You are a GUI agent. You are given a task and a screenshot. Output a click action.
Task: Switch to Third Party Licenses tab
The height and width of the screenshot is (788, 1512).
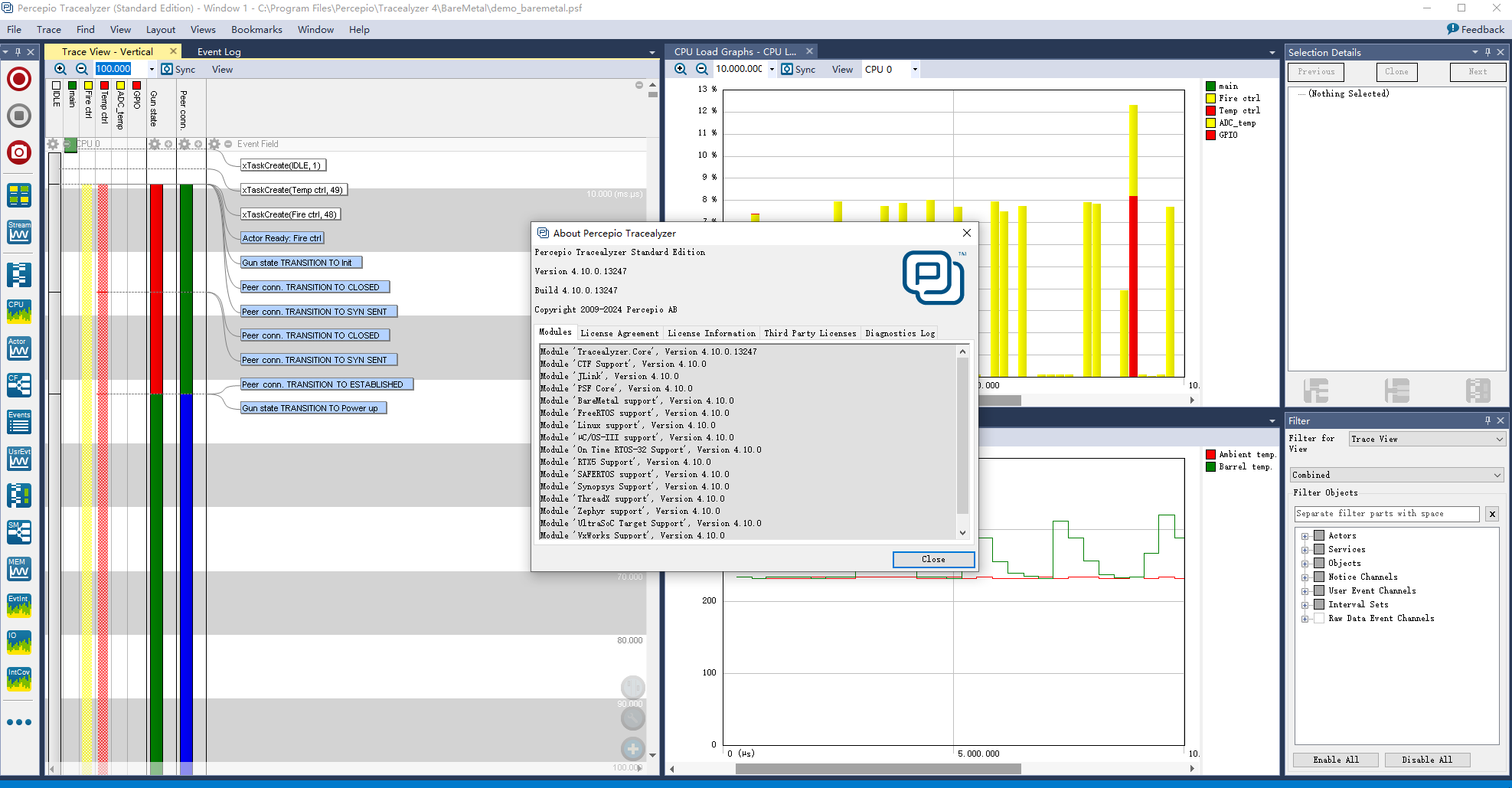(810, 333)
